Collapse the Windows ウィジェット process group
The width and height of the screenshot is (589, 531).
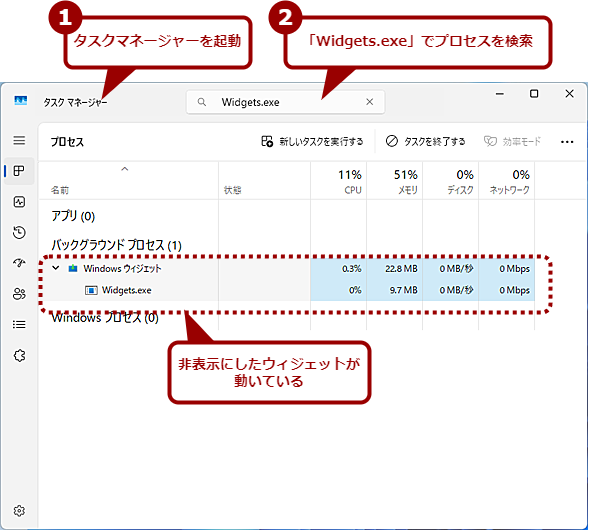point(56,268)
